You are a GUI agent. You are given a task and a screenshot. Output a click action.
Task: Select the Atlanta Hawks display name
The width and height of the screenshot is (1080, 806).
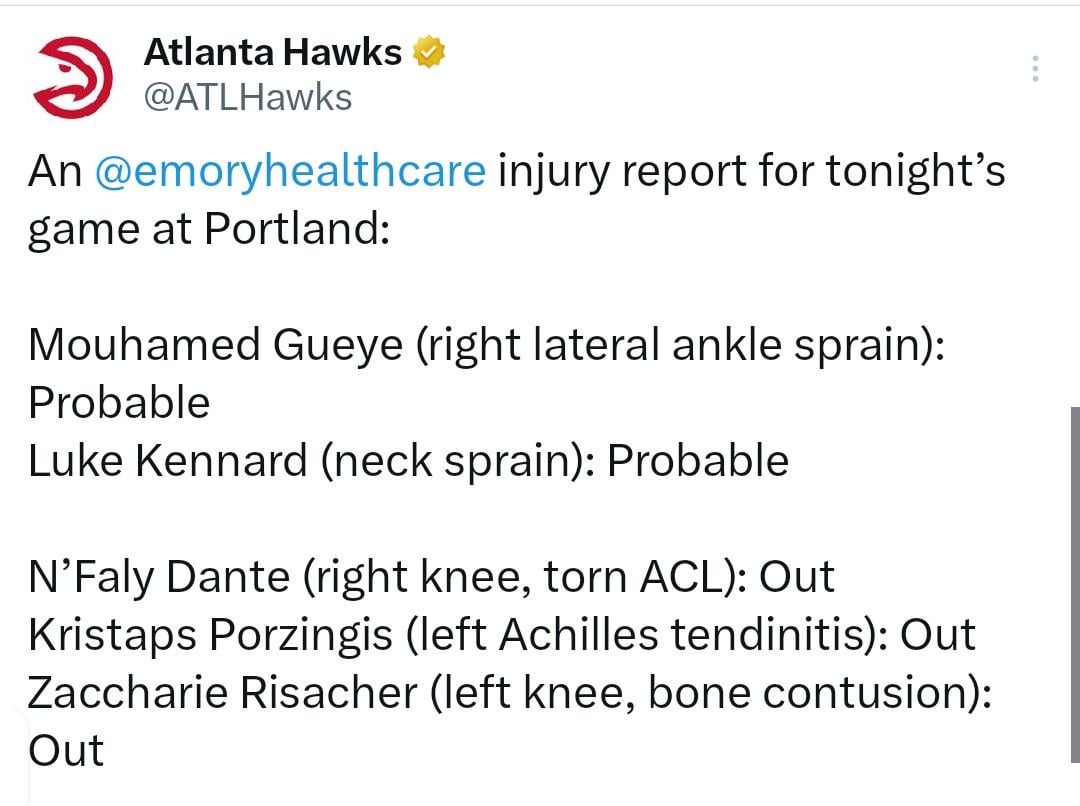pos(272,51)
